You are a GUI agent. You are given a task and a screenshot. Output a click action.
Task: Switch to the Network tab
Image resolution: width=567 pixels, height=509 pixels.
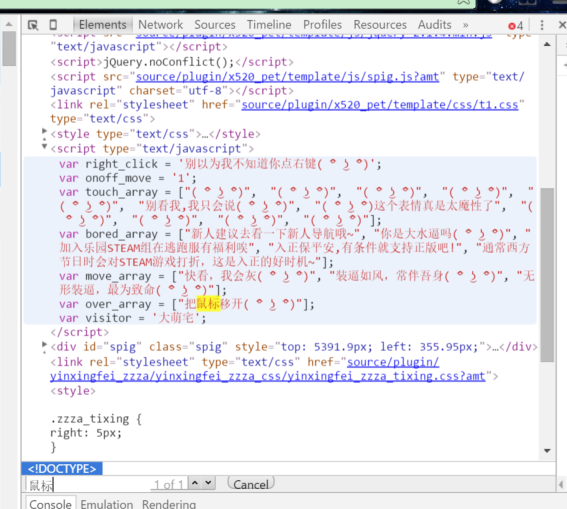pos(161,25)
